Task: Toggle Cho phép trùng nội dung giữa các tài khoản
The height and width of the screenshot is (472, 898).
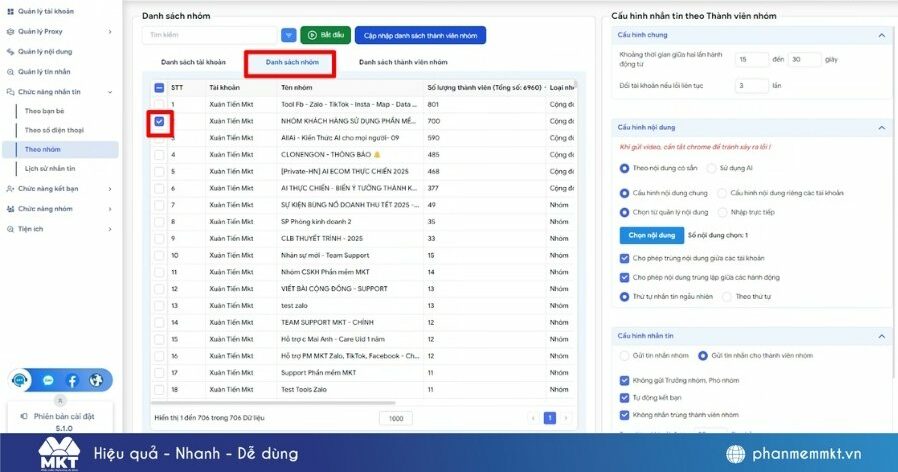Action: [x=624, y=258]
